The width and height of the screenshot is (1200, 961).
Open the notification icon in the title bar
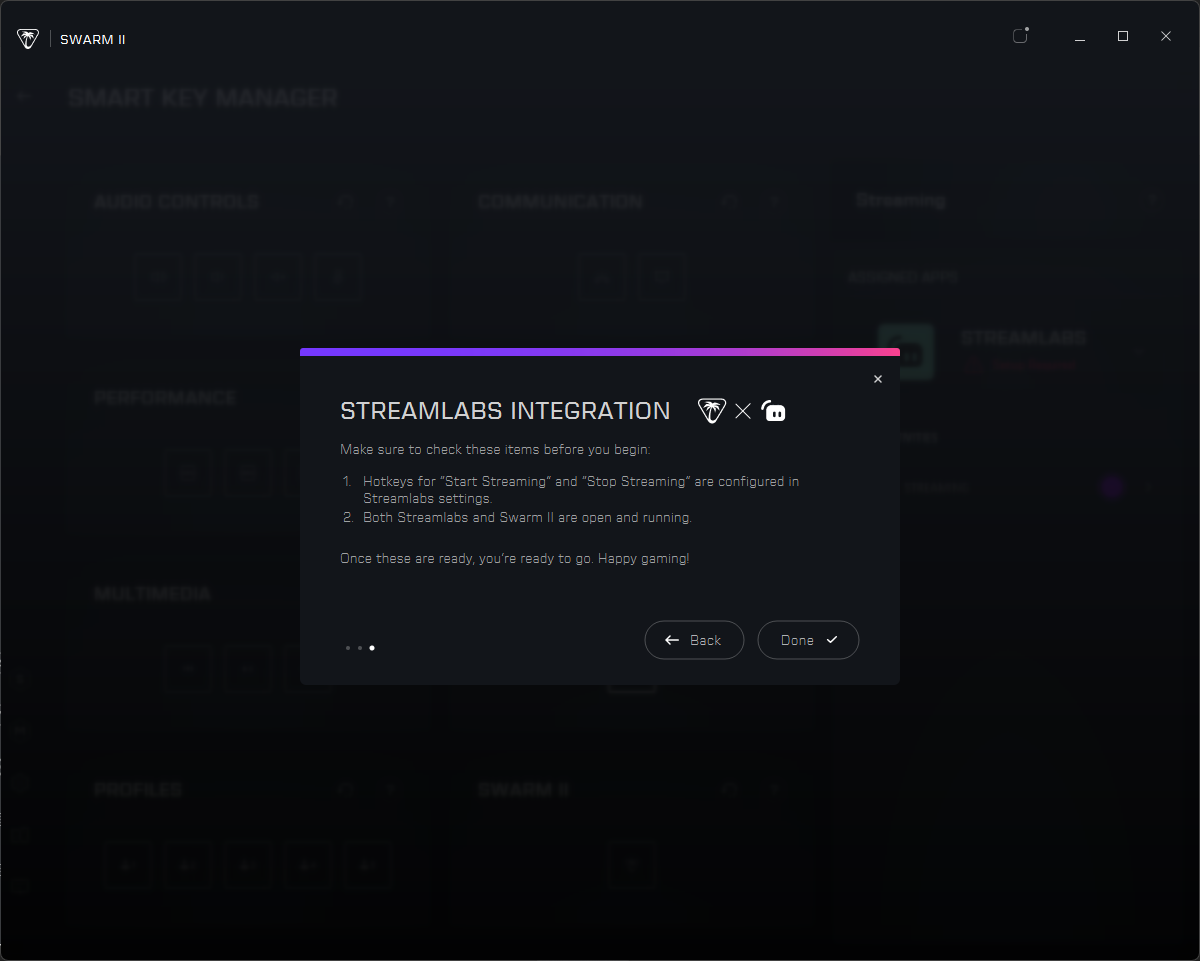1020,36
